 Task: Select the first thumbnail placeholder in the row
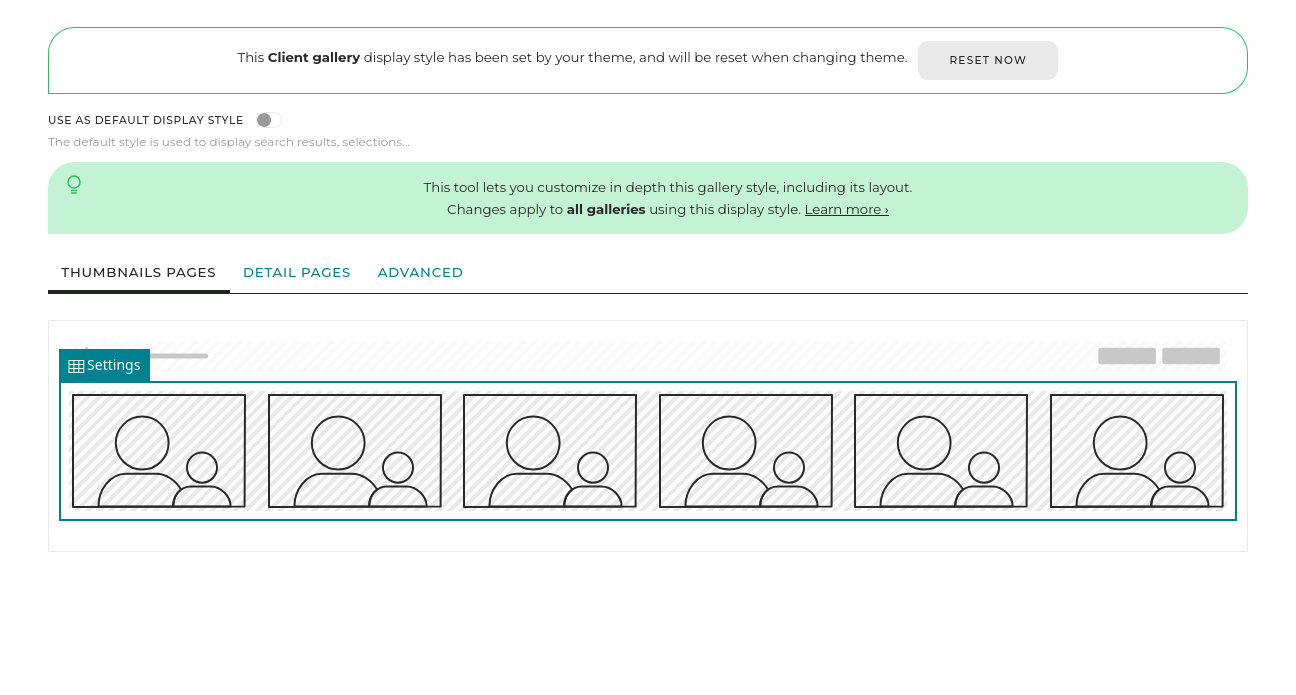click(x=158, y=450)
